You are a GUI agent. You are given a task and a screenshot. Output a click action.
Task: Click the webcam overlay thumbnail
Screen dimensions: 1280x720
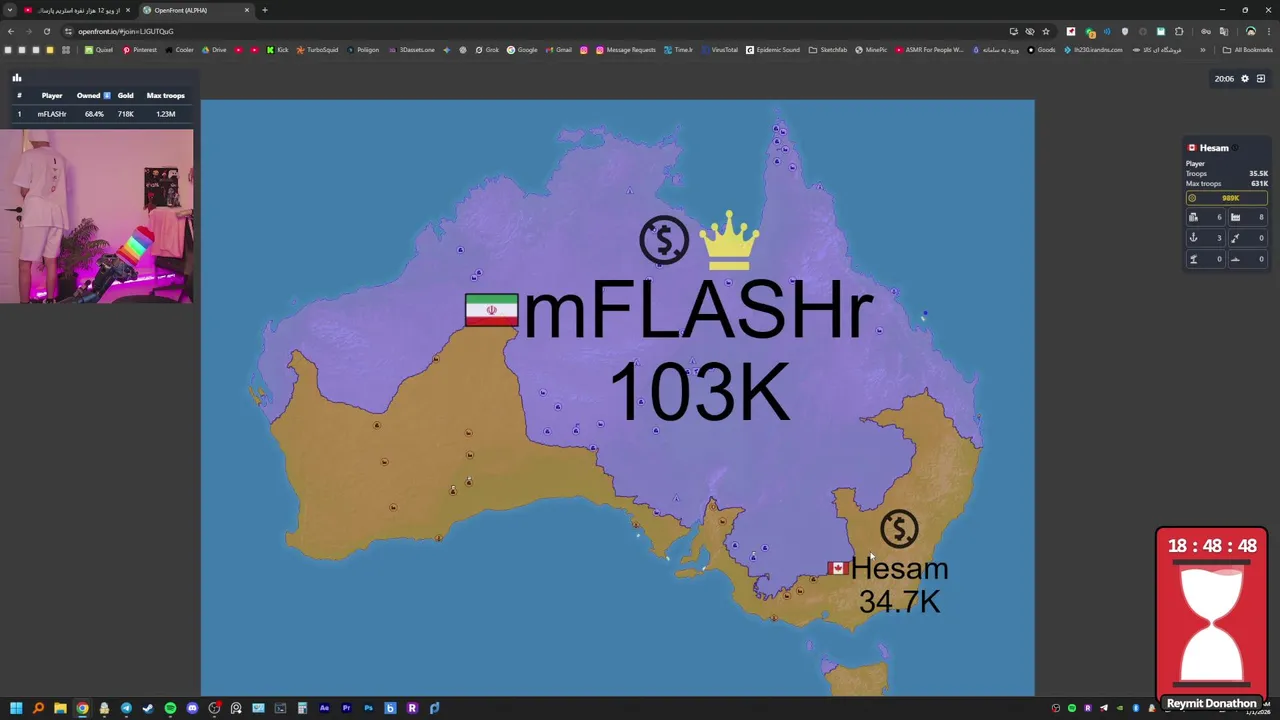pos(97,216)
